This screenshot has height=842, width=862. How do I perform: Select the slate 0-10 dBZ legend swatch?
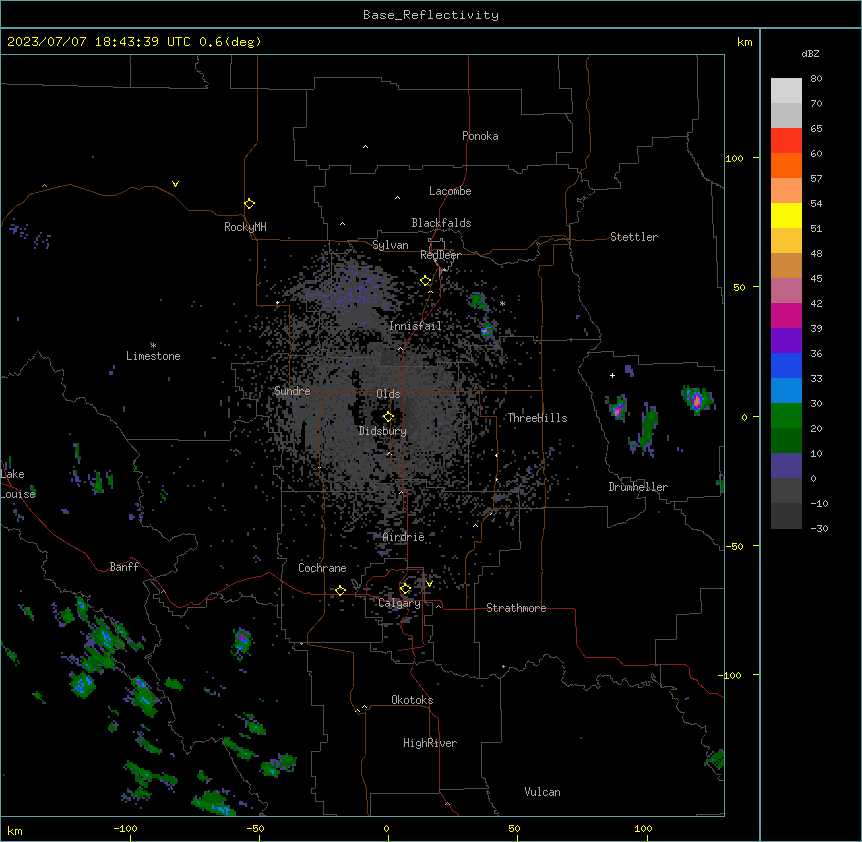(x=786, y=466)
